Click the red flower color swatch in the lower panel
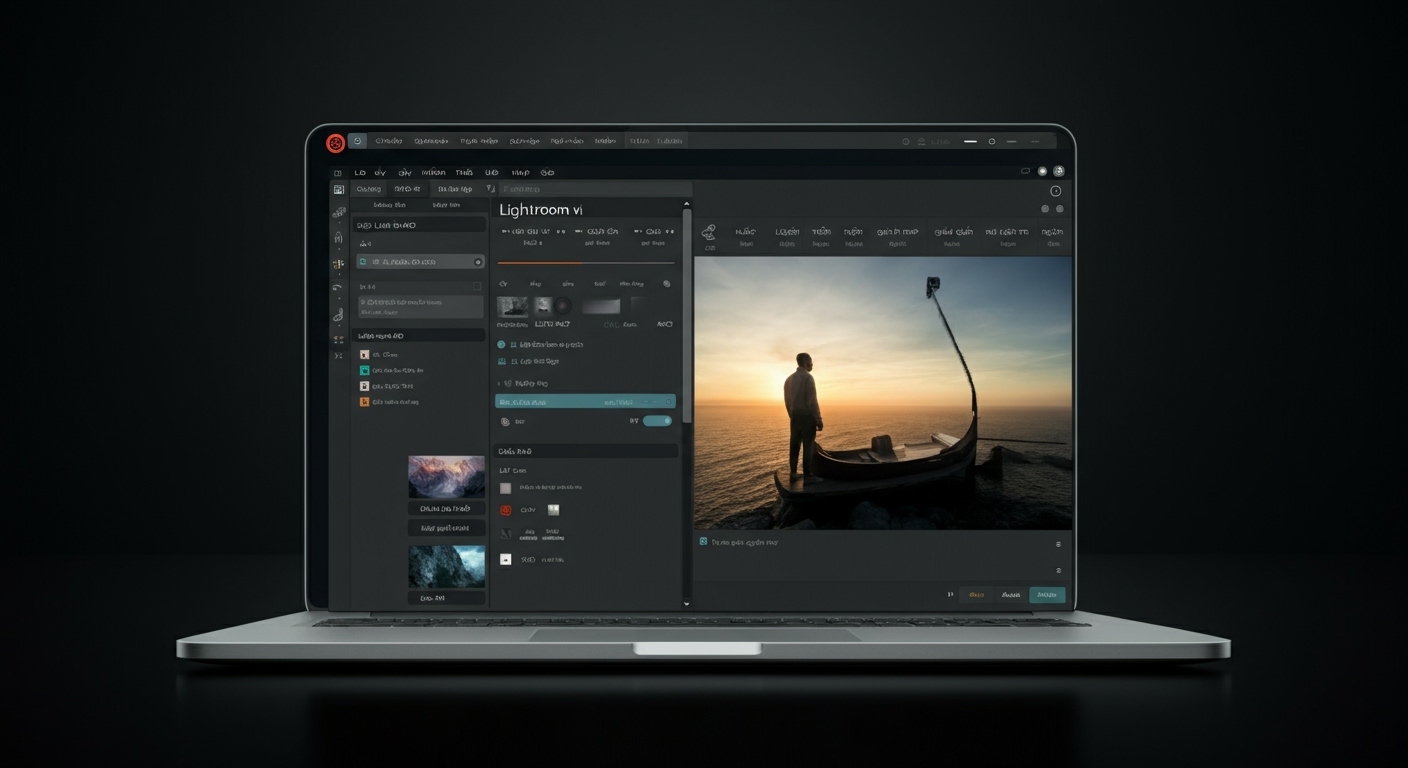 507,509
